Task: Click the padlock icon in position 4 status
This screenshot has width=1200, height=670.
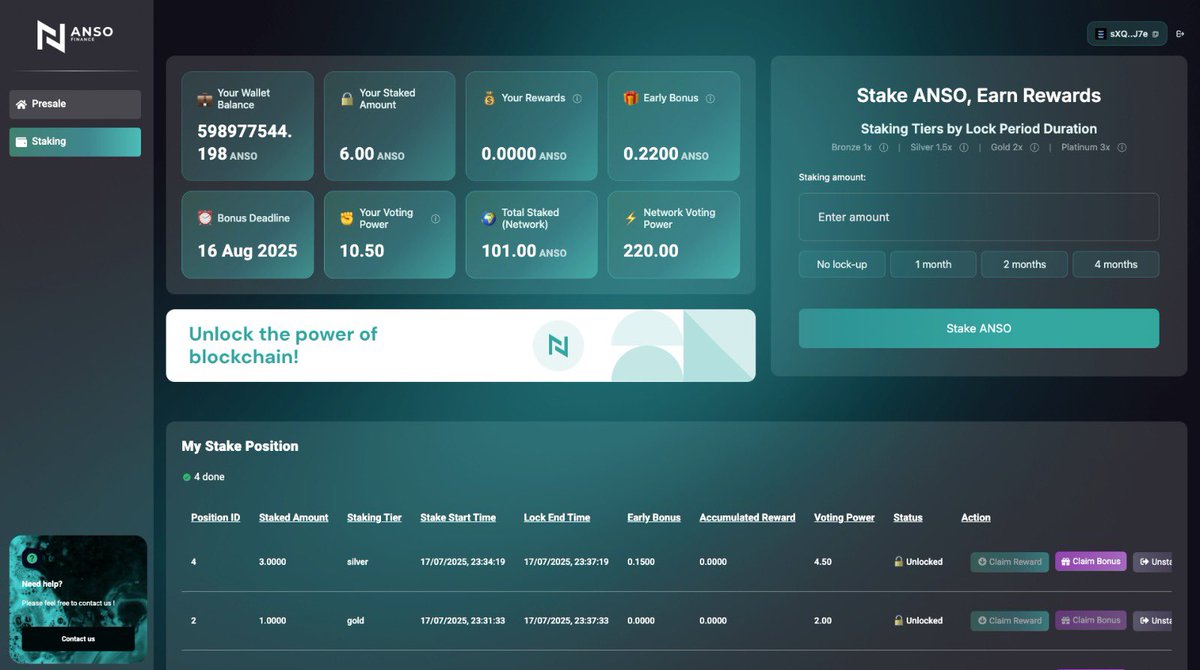Action: tap(898, 562)
